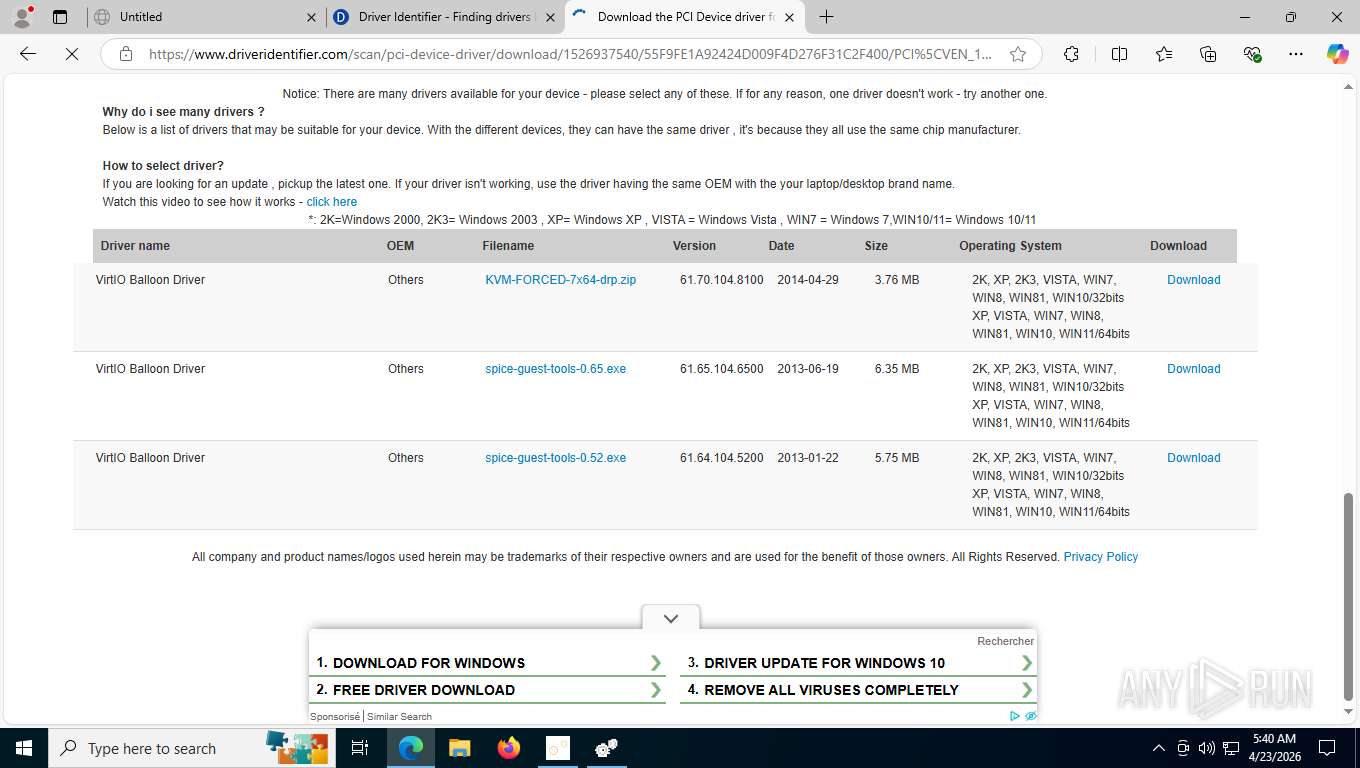This screenshot has height=768, width=1360.
Task: Click ad '4. REMOVE ALL VIRUSES COMPLETELY'
Action: coord(860,690)
